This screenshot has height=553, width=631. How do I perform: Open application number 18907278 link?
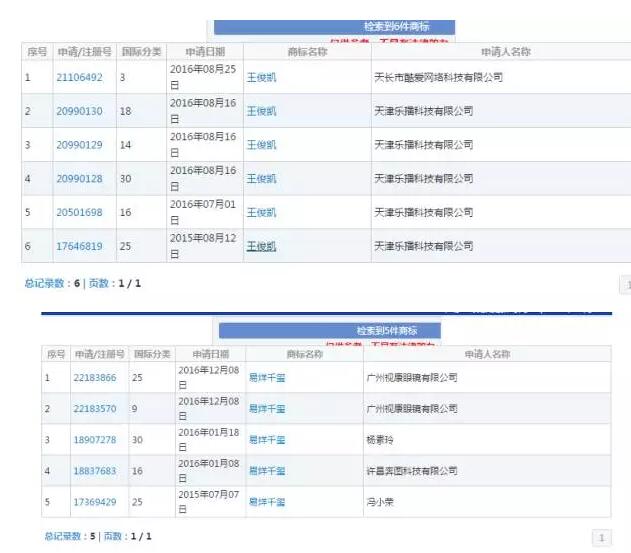tap(95, 440)
